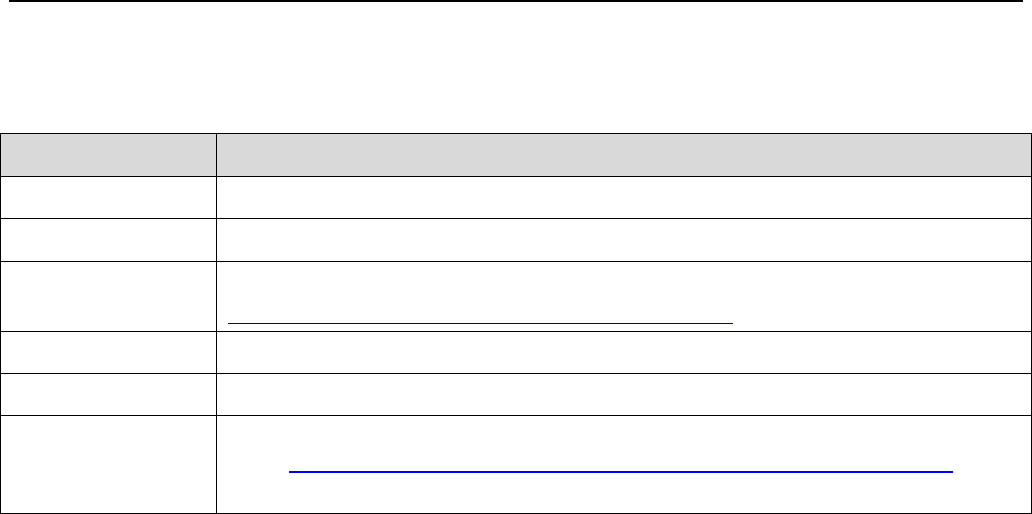Click the blank page area above the table
Viewport: 1032px width, 514px height.
pos(516,70)
